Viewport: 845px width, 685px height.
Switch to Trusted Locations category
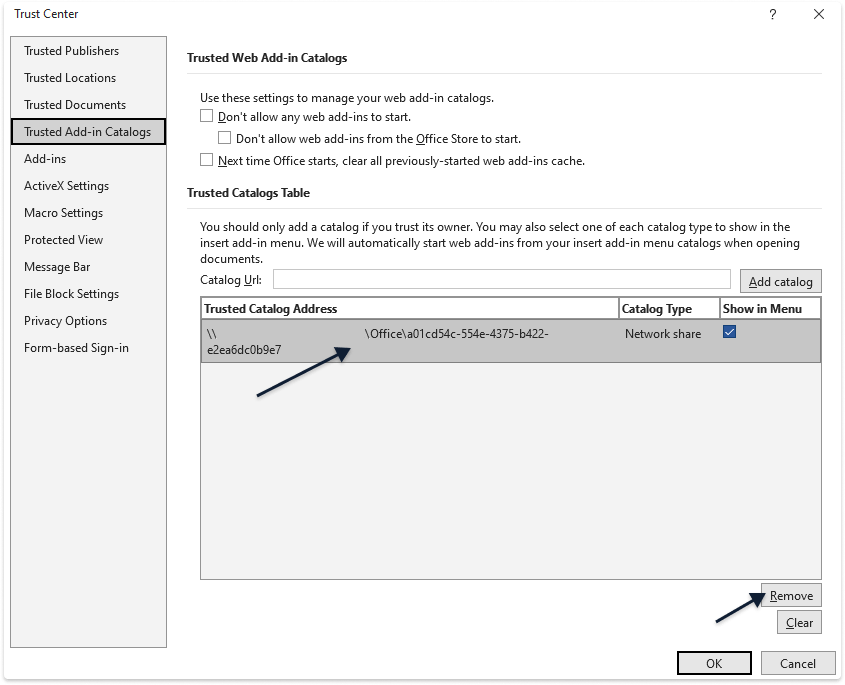pos(70,78)
